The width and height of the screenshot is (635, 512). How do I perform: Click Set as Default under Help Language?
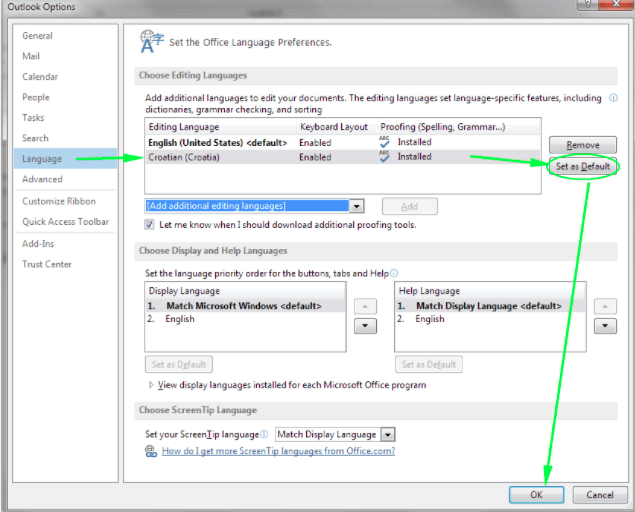(x=428, y=364)
